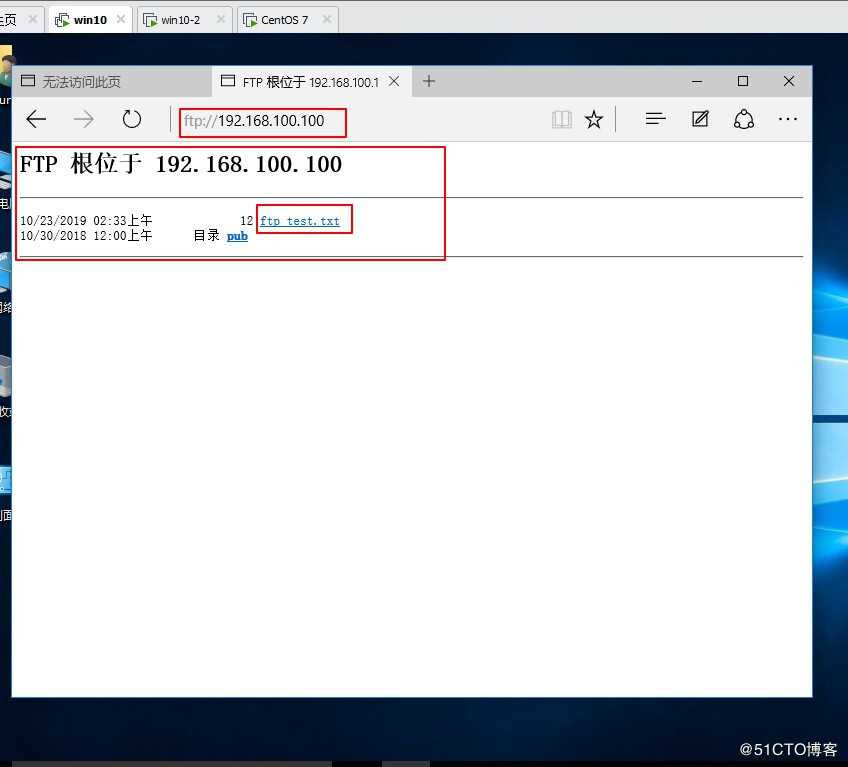Switch to the 无法访问此页 tab
The width and height of the screenshot is (848, 767).
tap(112, 82)
